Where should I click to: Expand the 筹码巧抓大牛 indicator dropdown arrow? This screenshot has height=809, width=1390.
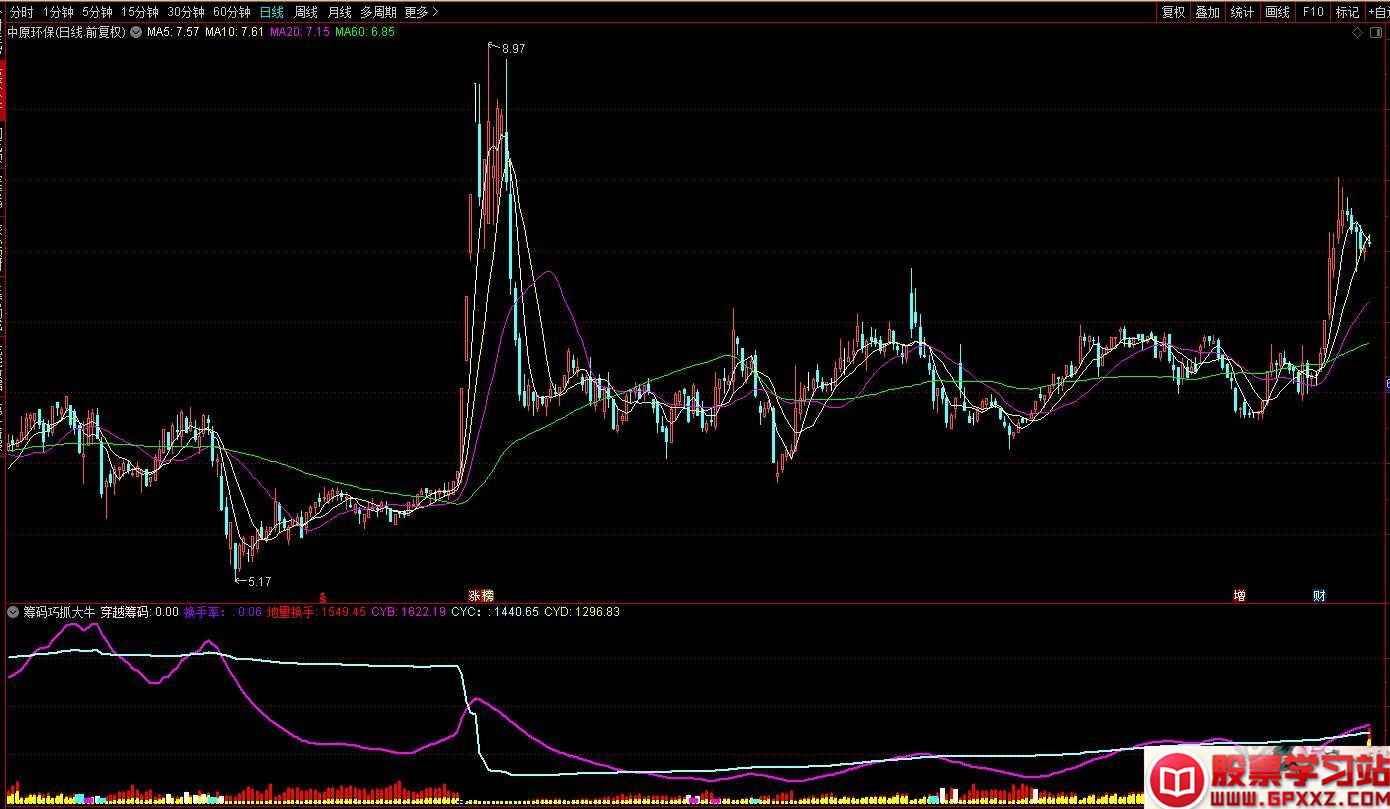pos(13,612)
